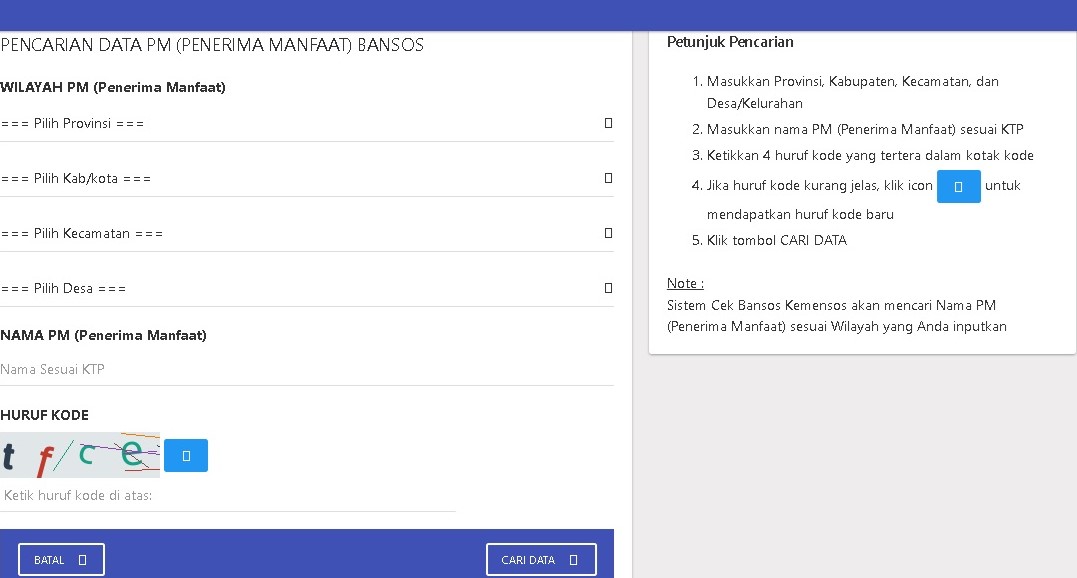Open the Pilih Kecamatan selector
The image size is (1077, 578).
point(306,234)
